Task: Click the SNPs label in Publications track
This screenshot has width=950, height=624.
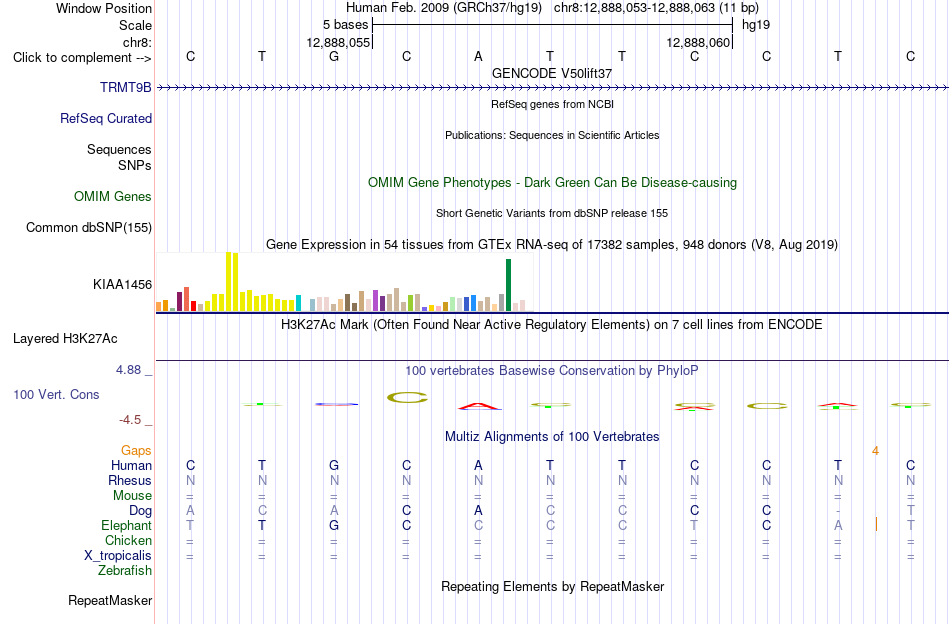Action: [135, 165]
